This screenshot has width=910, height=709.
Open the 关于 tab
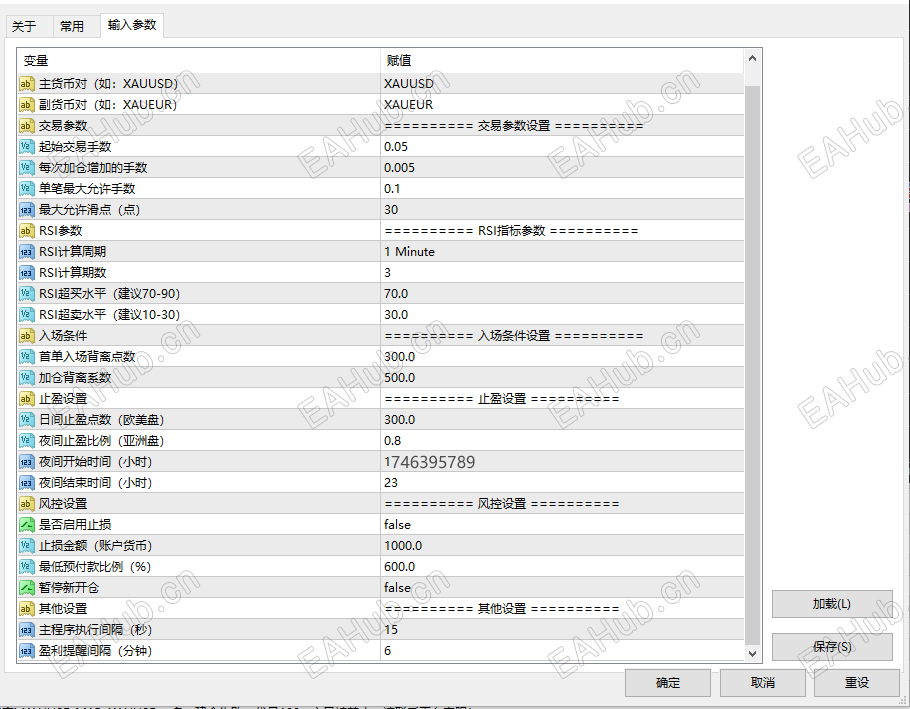coord(28,26)
